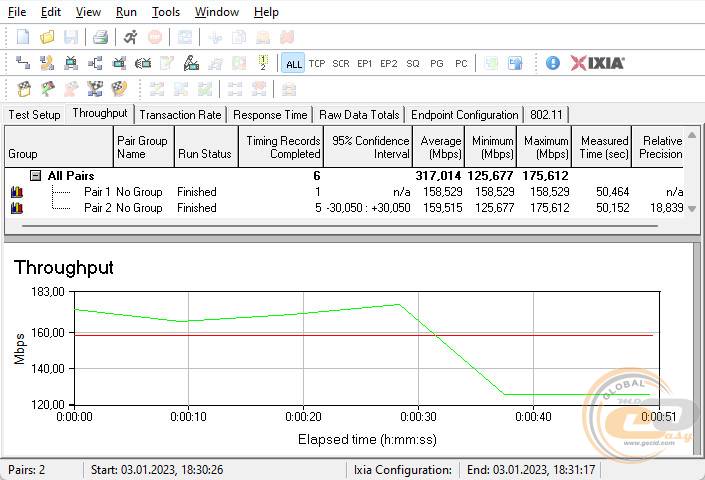Click the Relative Precision column header
The height and width of the screenshot is (480, 705).
click(x=660, y=147)
